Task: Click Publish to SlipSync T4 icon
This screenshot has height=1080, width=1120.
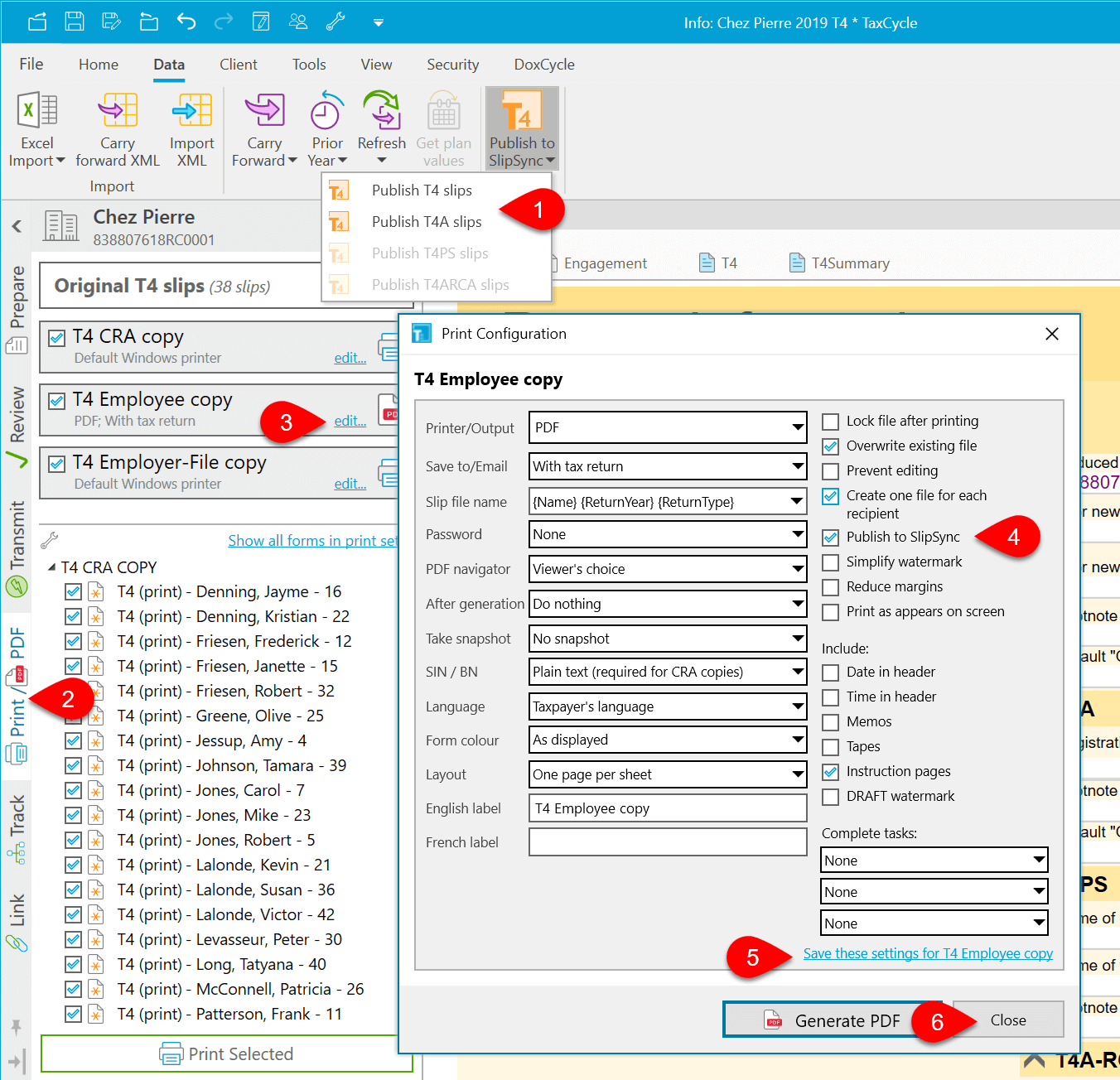Action: tap(522, 110)
